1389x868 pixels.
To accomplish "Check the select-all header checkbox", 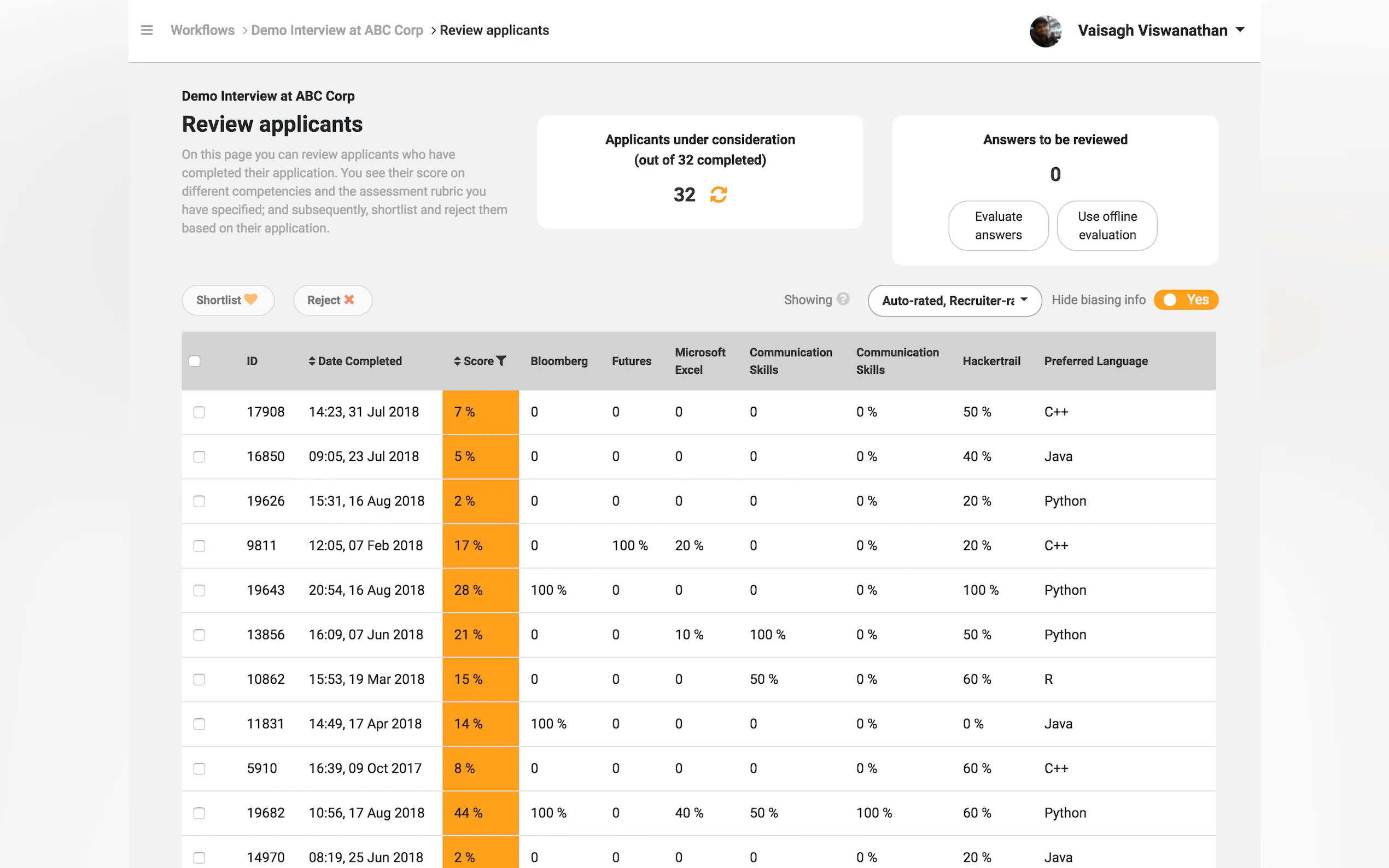I will pyautogui.click(x=195, y=361).
